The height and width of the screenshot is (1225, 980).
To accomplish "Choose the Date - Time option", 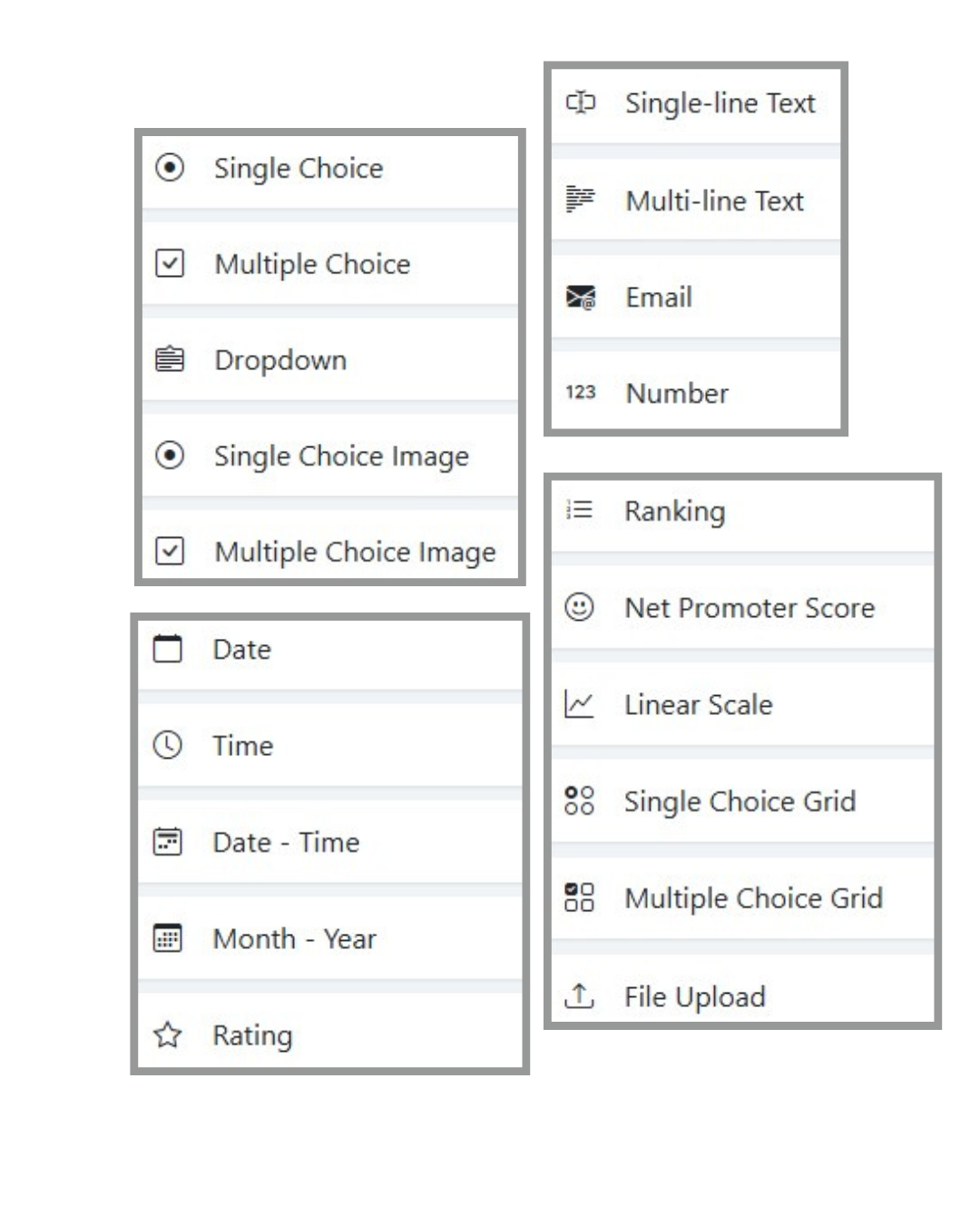I will pos(286,842).
